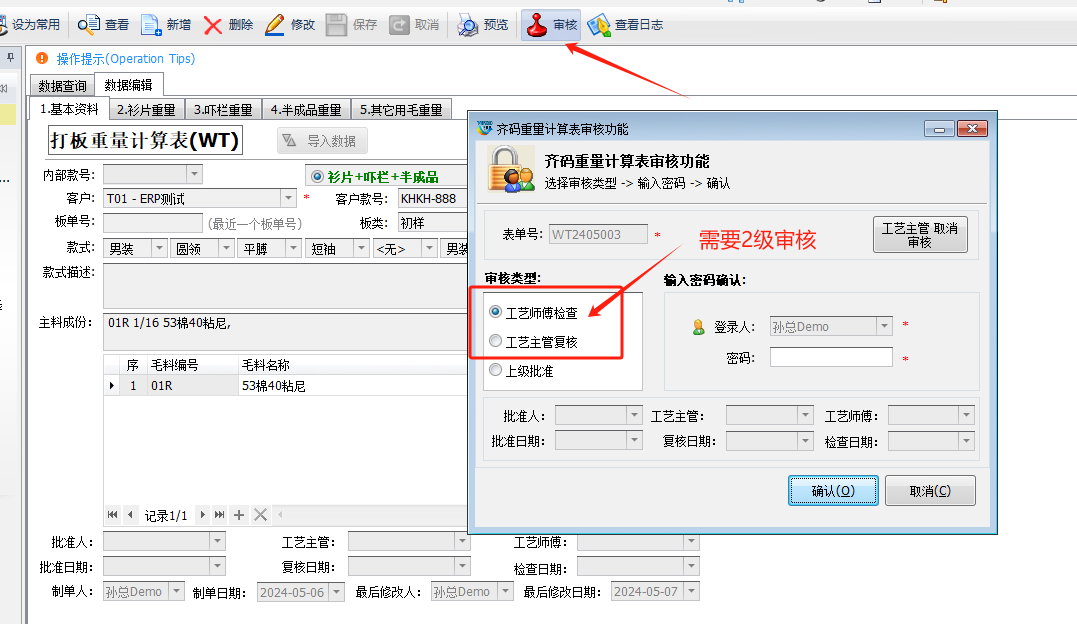Screen dimensions: 1077x624
Task: Expand the 内部款号 dropdown
Action: point(194,174)
